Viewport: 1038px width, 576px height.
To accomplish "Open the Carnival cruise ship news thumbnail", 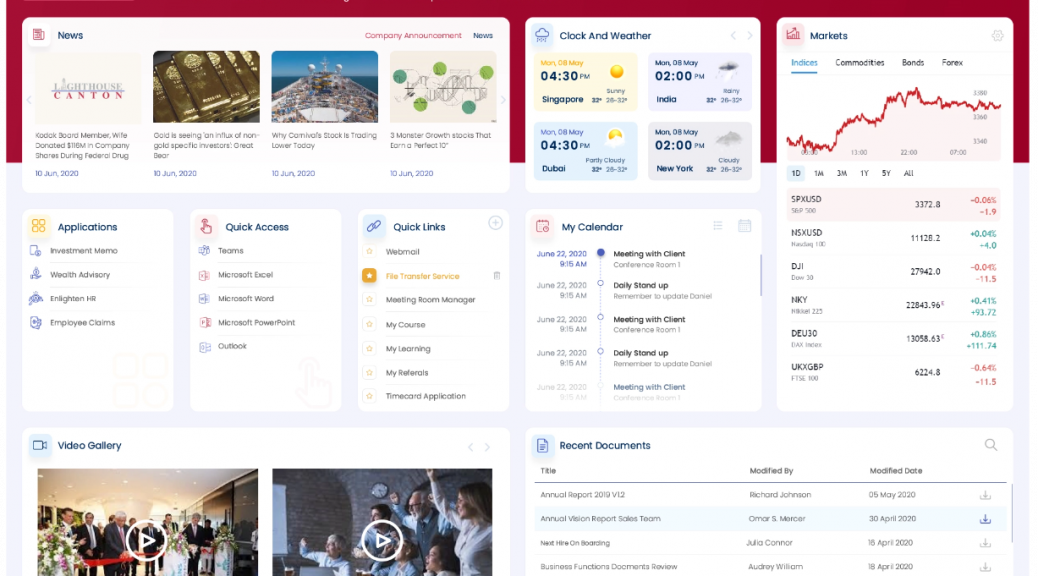I will click(324, 87).
